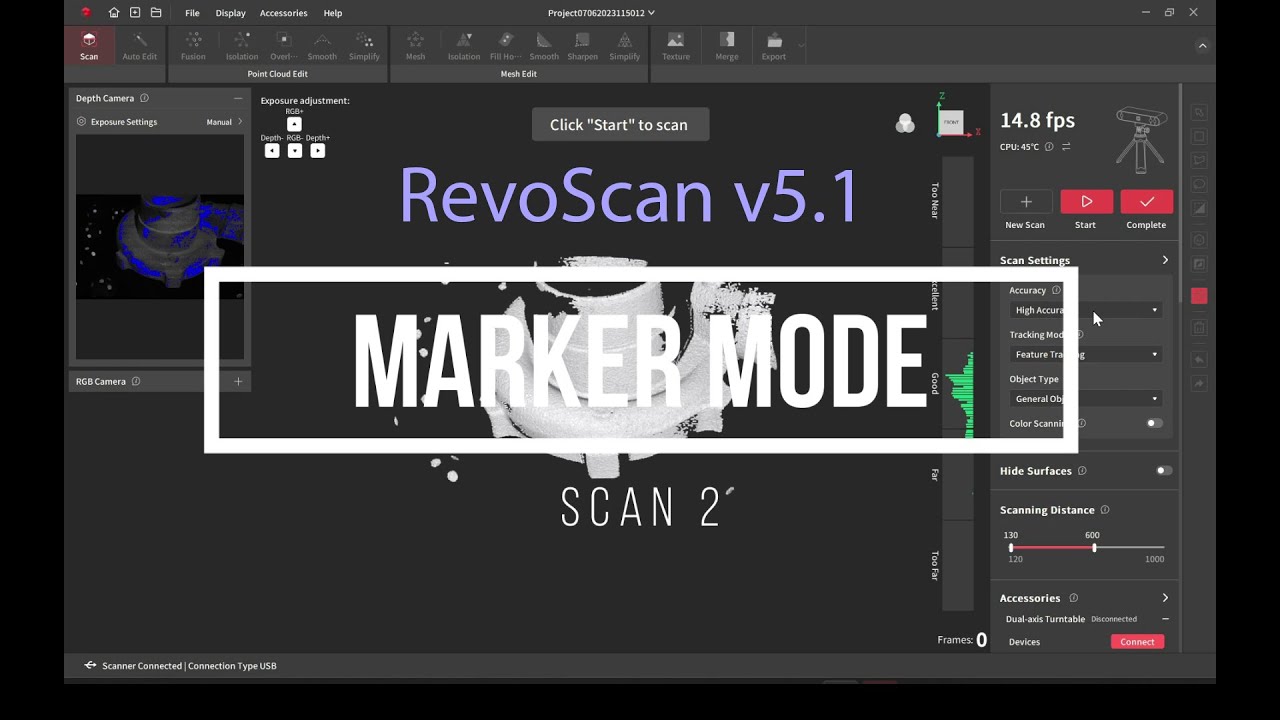Expand the Scan Settings chevron
This screenshot has height=720, width=1280.
[x=1165, y=260]
